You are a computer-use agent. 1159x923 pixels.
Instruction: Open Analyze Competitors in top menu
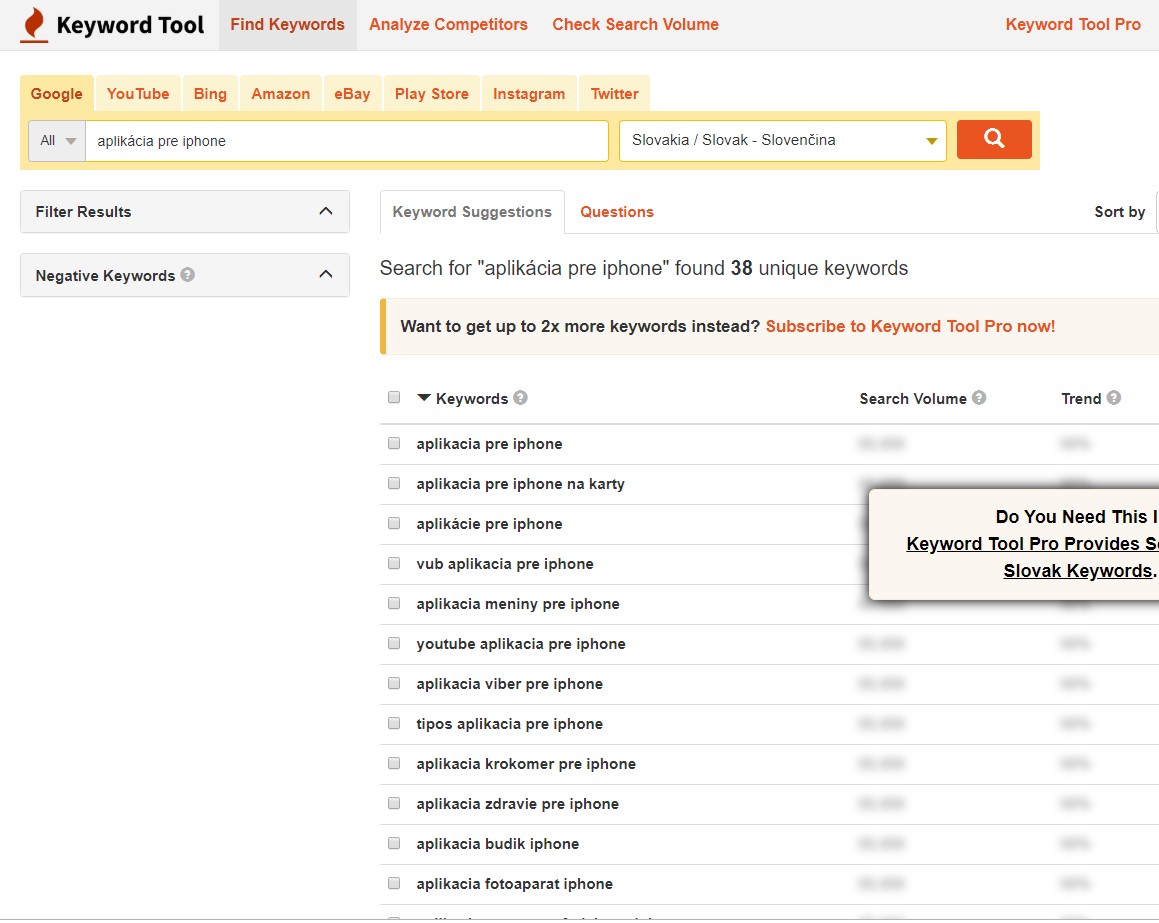coord(448,24)
